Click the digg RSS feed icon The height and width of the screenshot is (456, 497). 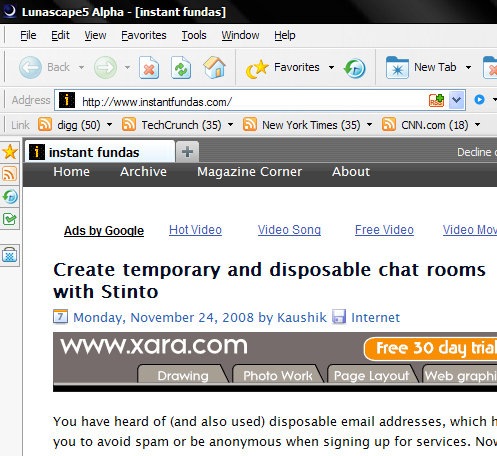pyautogui.click(x=45, y=124)
